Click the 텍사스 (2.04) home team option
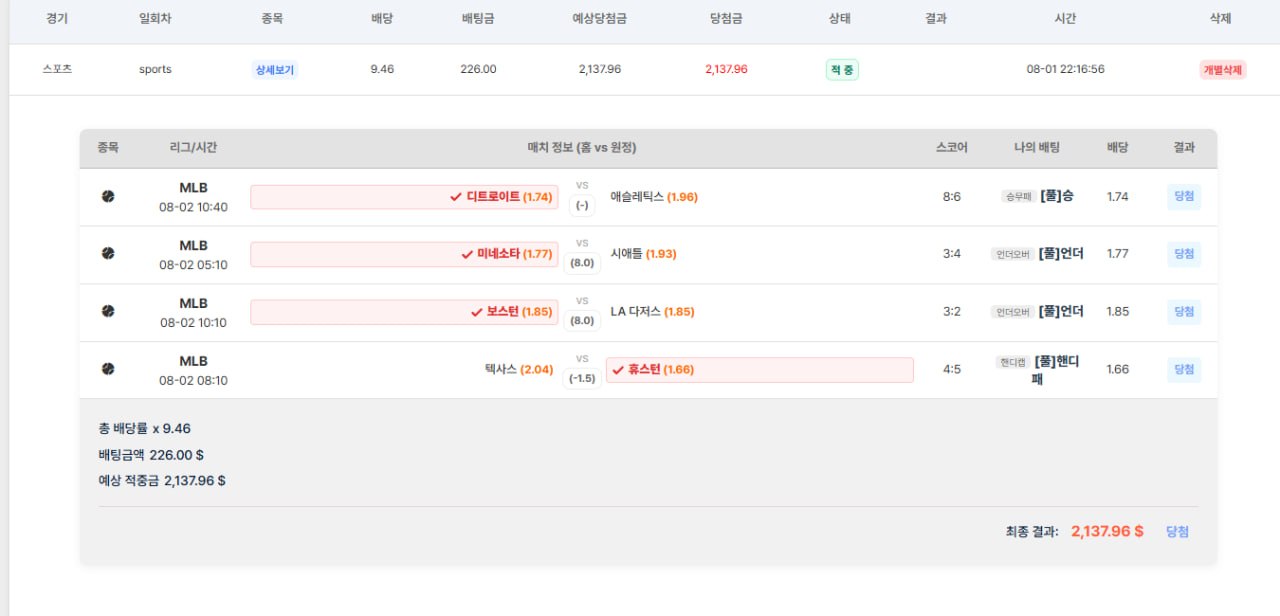1280x616 pixels. tap(519, 369)
